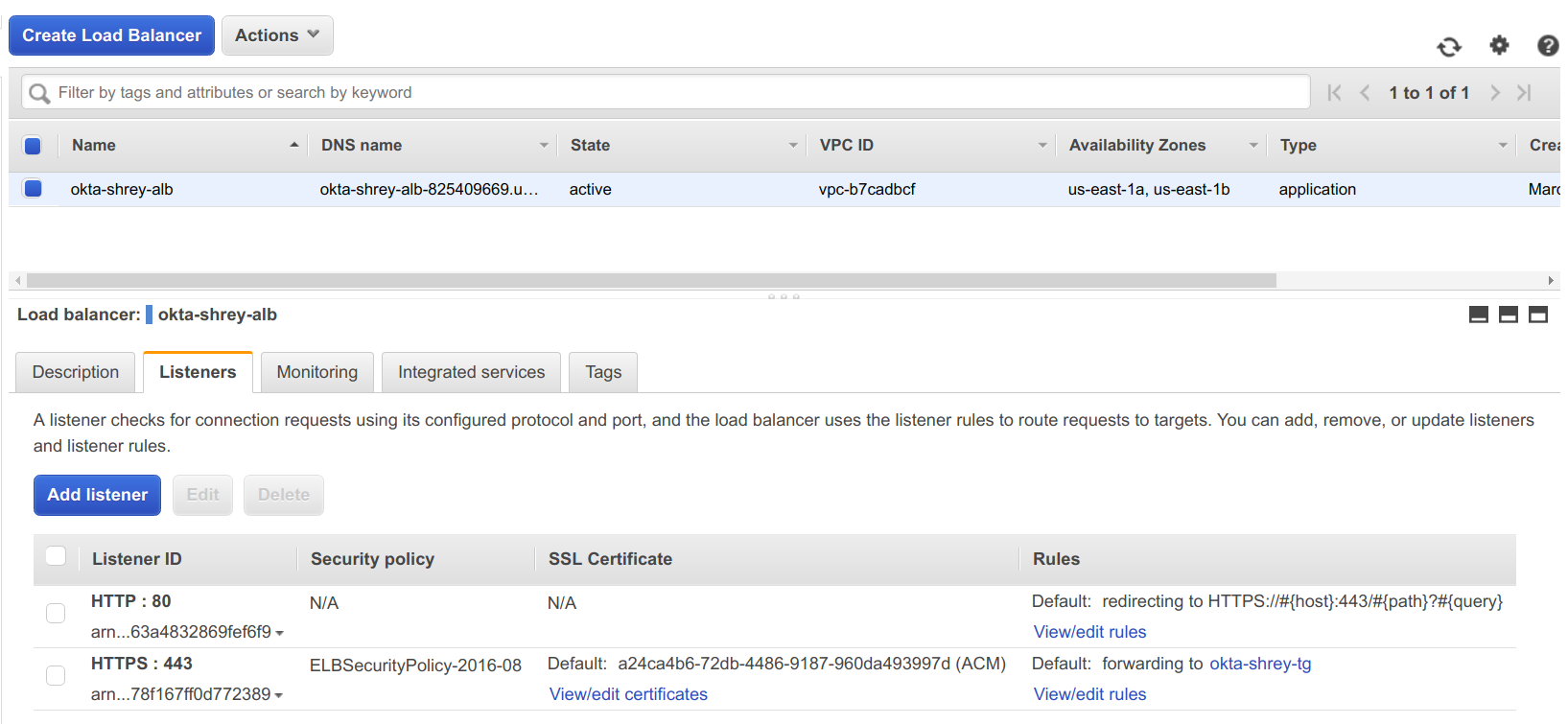Click the SSL Certificate column header
The height and width of the screenshot is (724, 1568).
610,559
